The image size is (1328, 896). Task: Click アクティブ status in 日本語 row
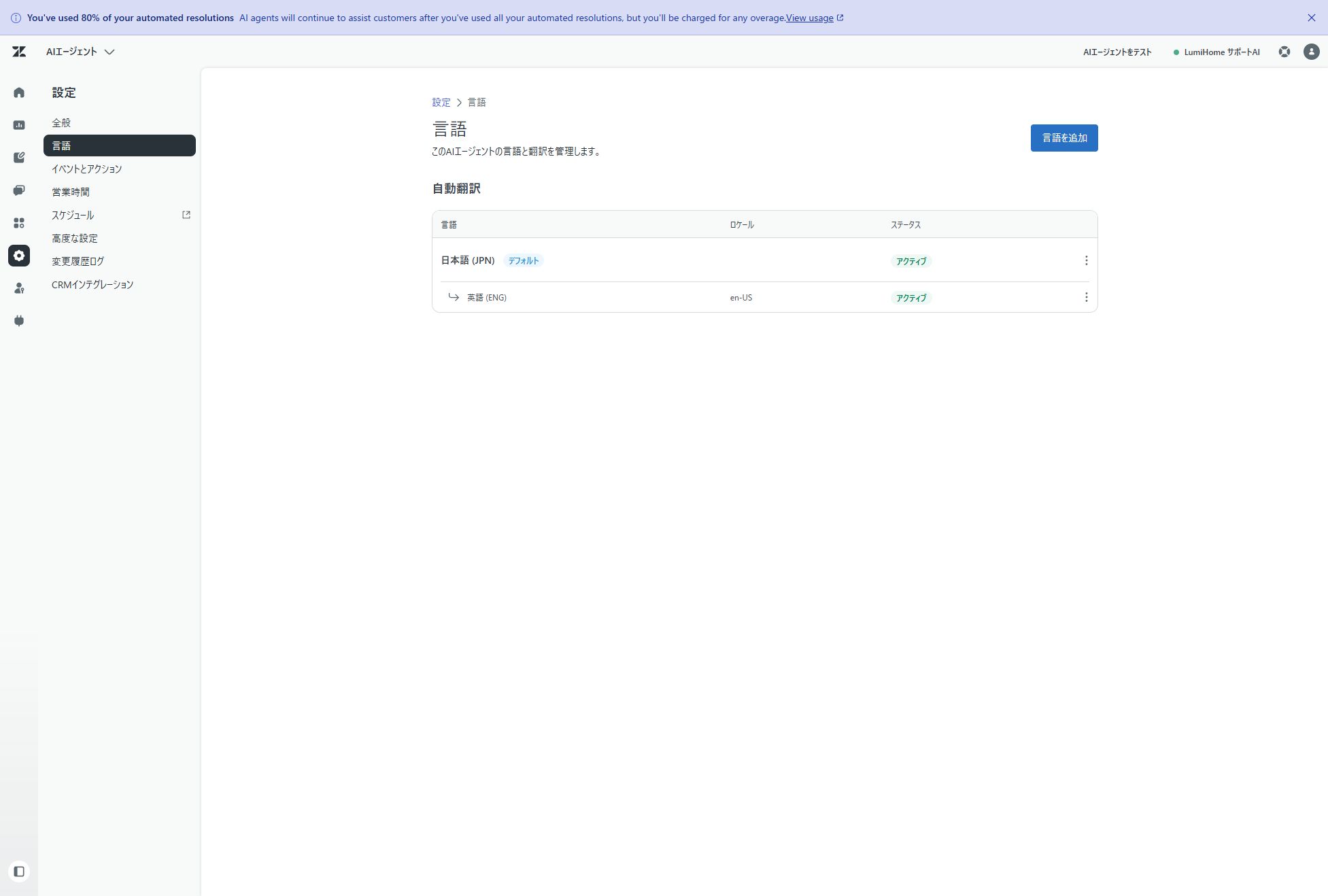910,261
